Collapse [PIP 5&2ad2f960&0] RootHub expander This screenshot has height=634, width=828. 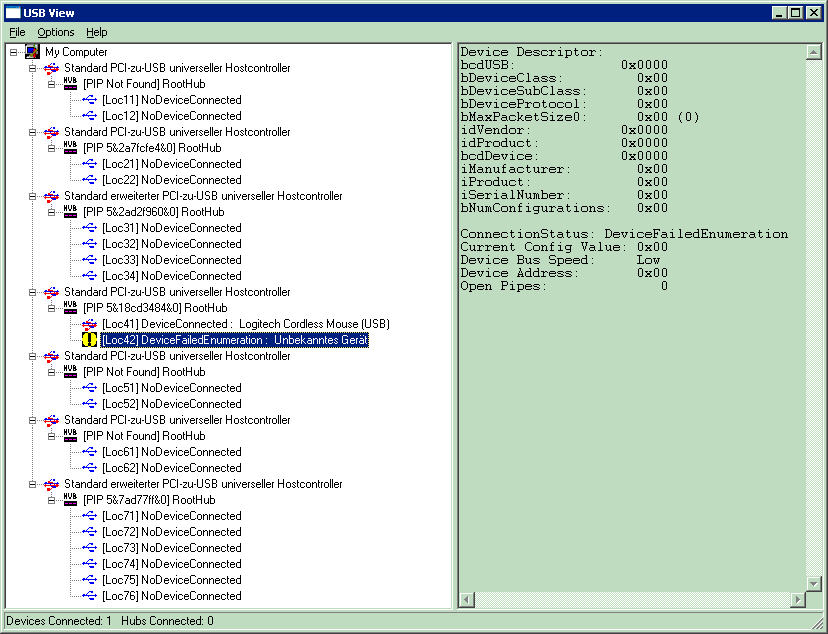click(x=52, y=212)
